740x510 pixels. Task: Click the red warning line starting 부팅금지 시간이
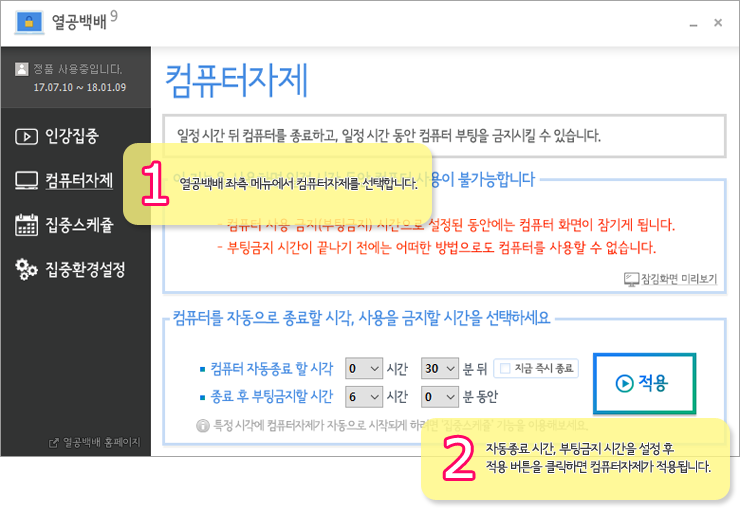click(437, 247)
